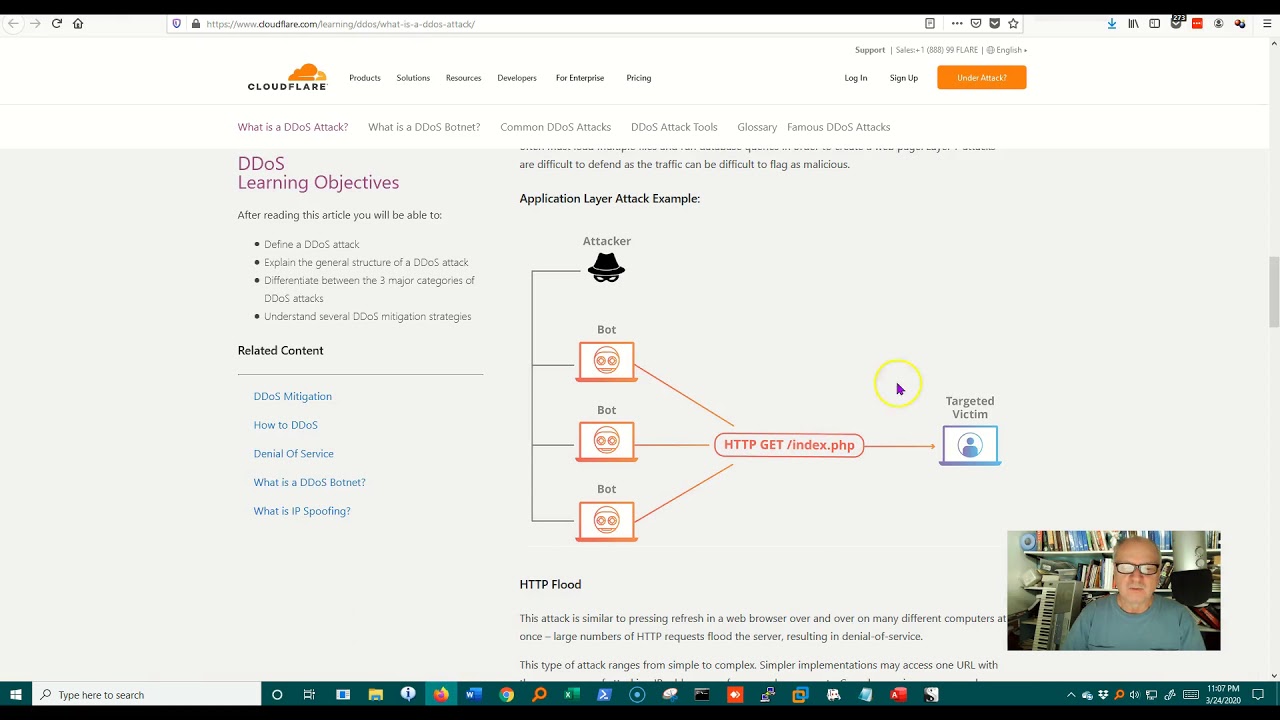Select the DDoS Attack Tools tab
1280x720 pixels.
click(x=674, y=127)
